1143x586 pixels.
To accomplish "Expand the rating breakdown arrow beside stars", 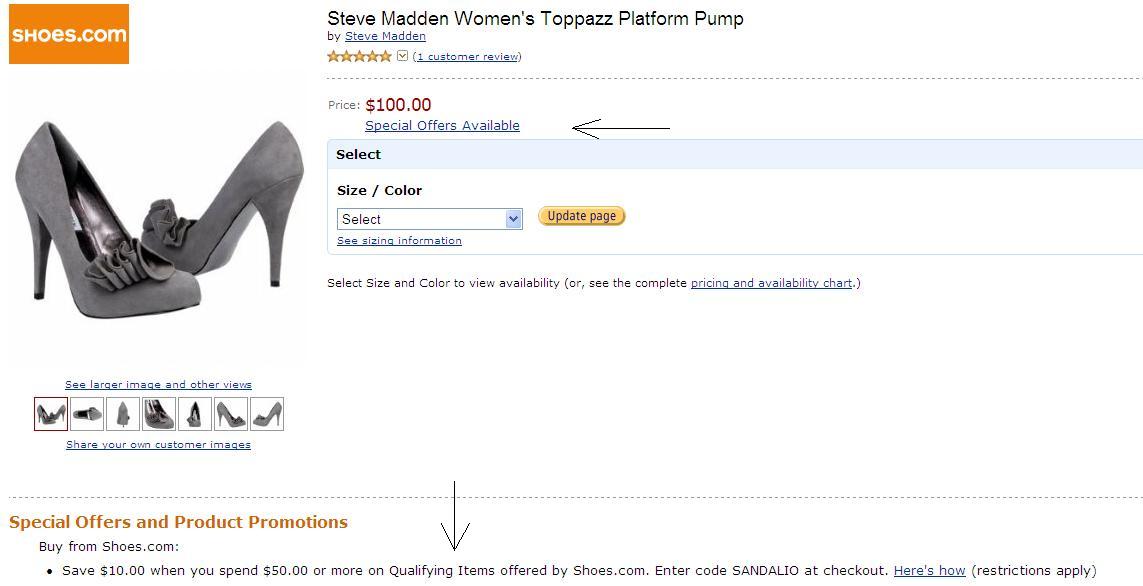I will [x=402, y=56].
